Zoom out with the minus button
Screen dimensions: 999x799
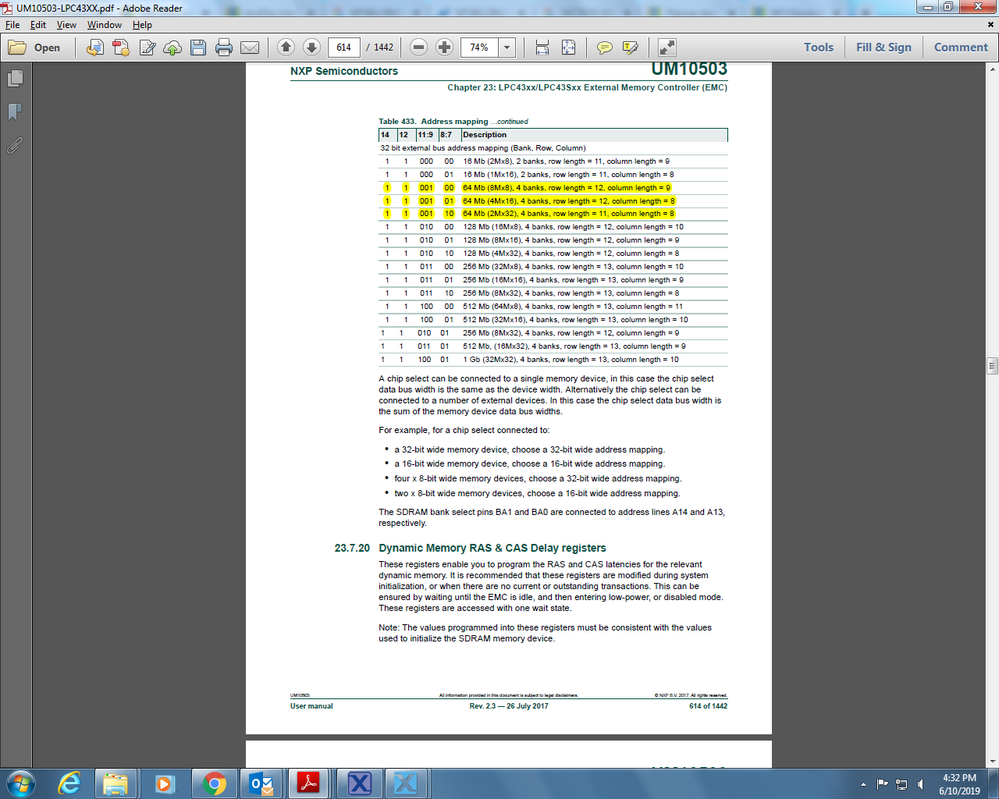click(419, 47)
